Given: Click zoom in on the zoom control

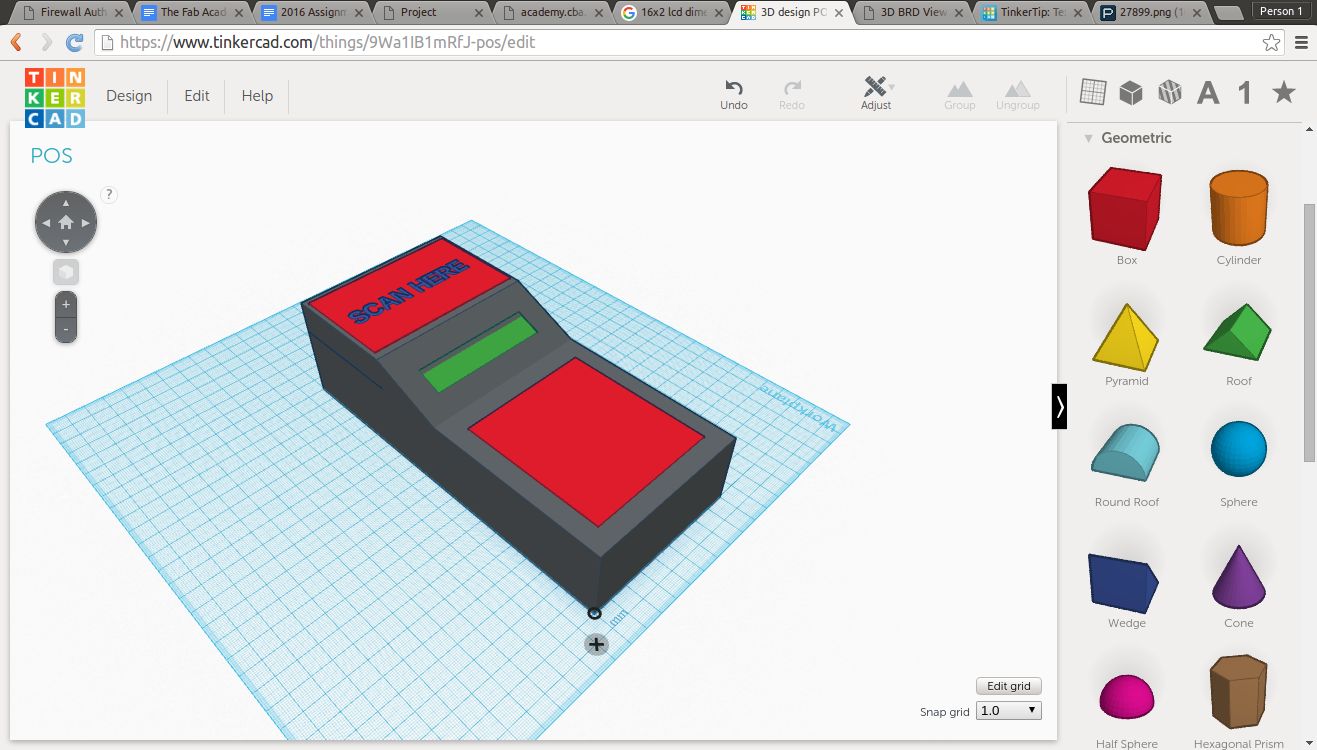Looking at the screenshot, I should [65, 305].
